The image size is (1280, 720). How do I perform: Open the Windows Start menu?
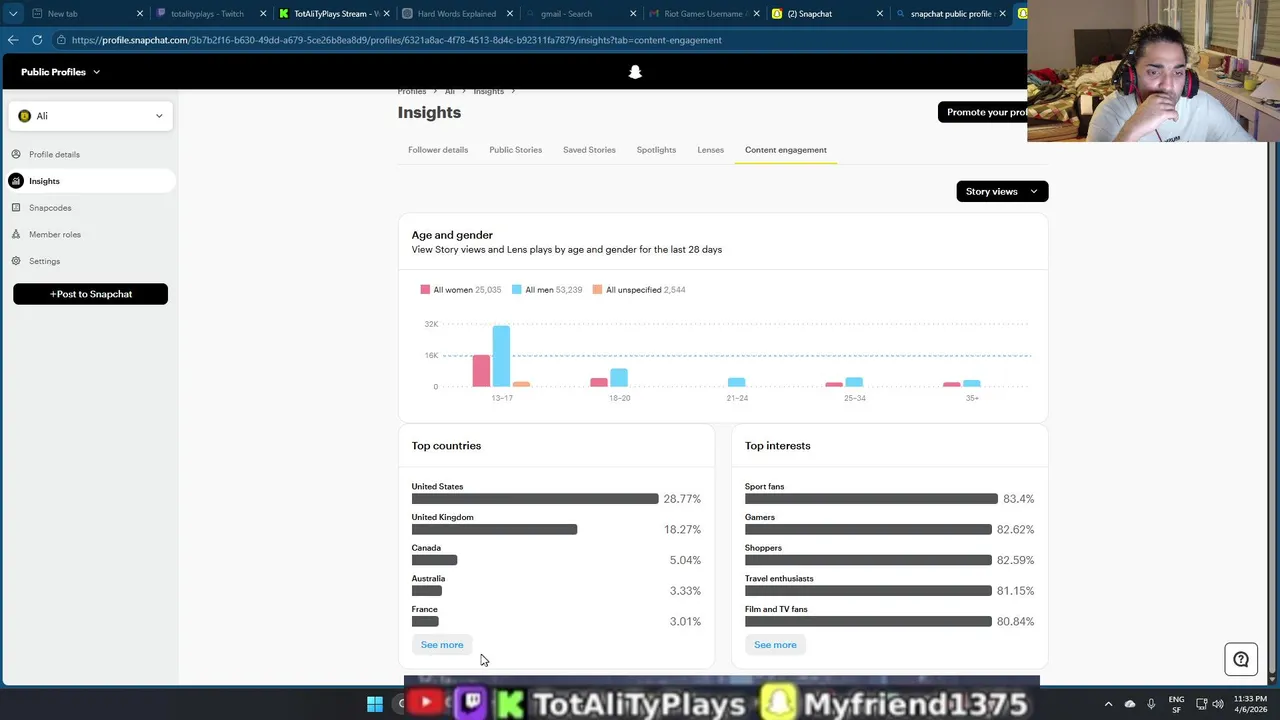coord(375,704)
